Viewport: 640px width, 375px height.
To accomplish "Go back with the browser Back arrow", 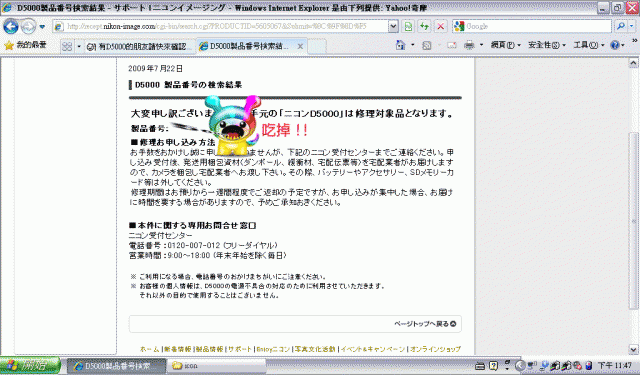I will (x=11, y=27).
